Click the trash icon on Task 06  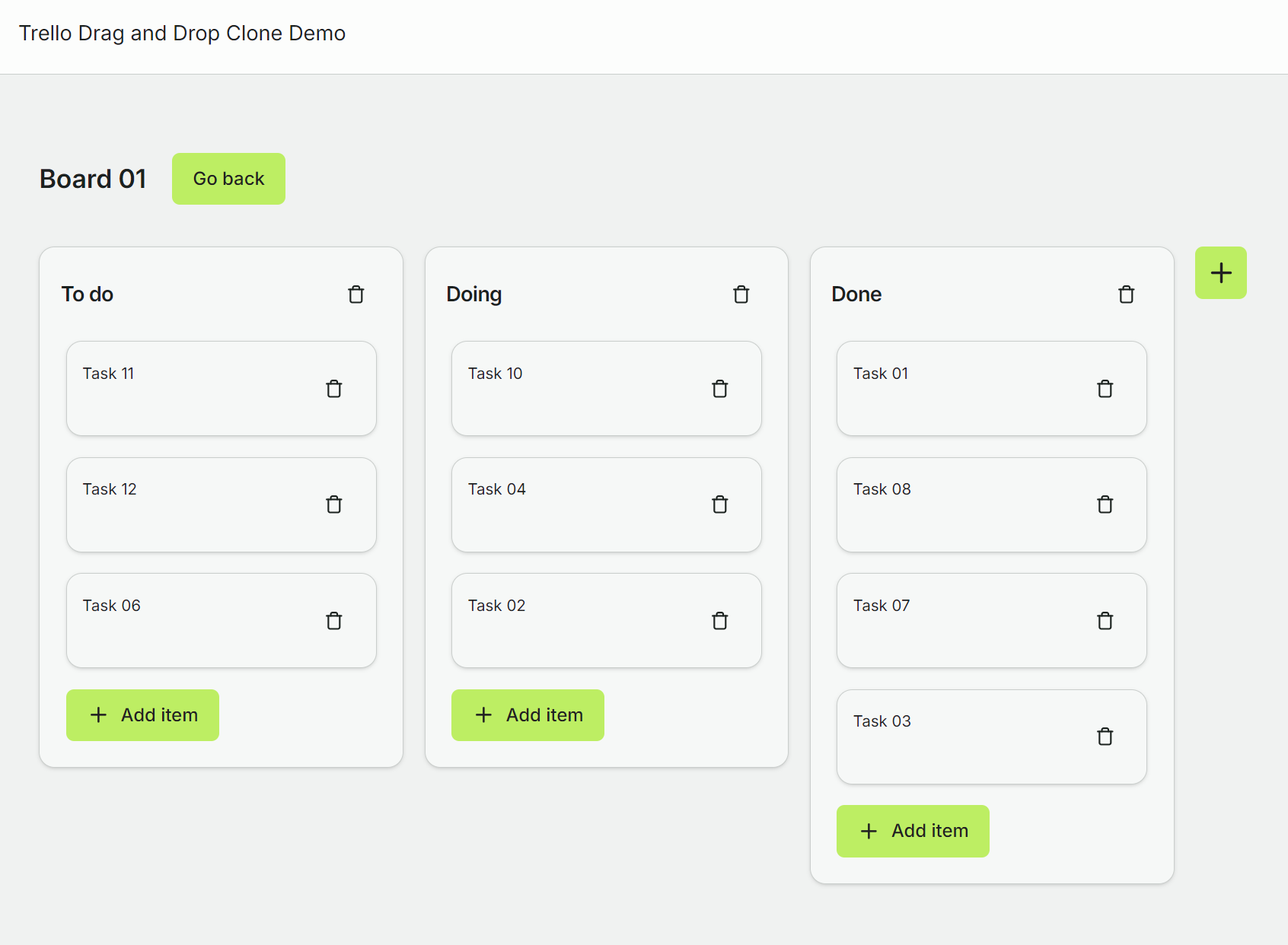point(334,621)
